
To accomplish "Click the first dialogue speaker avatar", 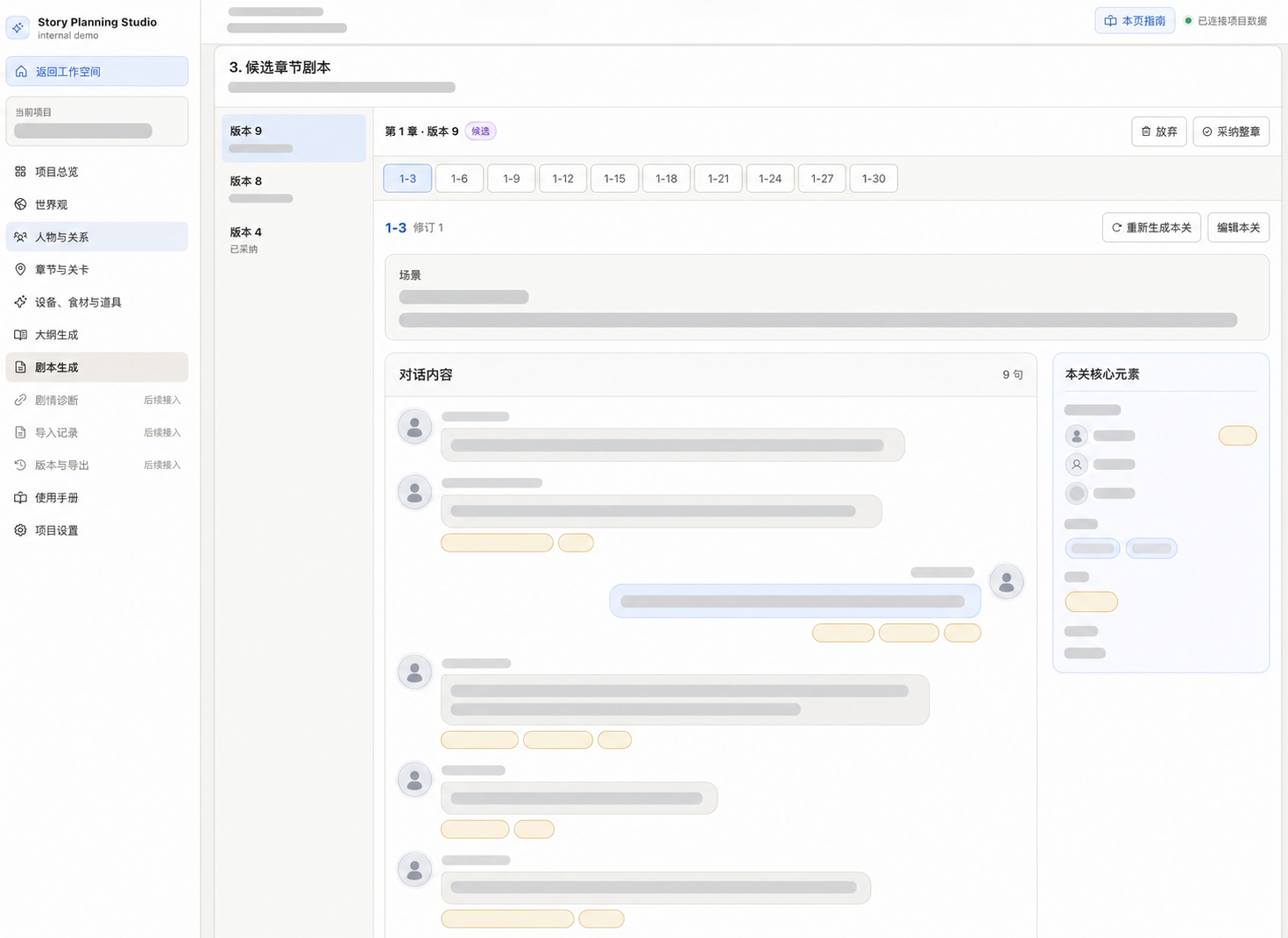I will [414, 427].
